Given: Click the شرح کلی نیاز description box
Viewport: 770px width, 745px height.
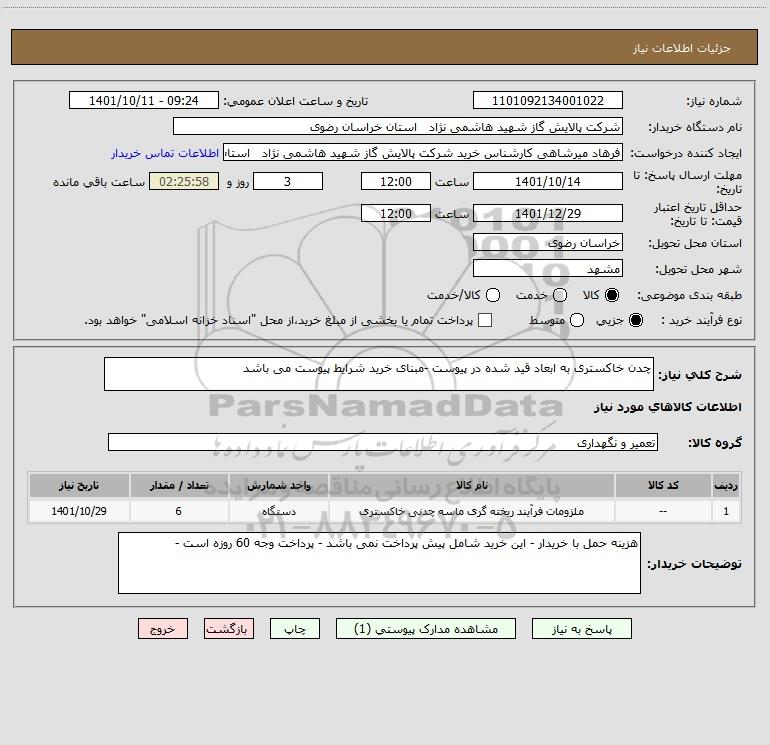Looking at the screenshot, I should (x=379, y=374).
